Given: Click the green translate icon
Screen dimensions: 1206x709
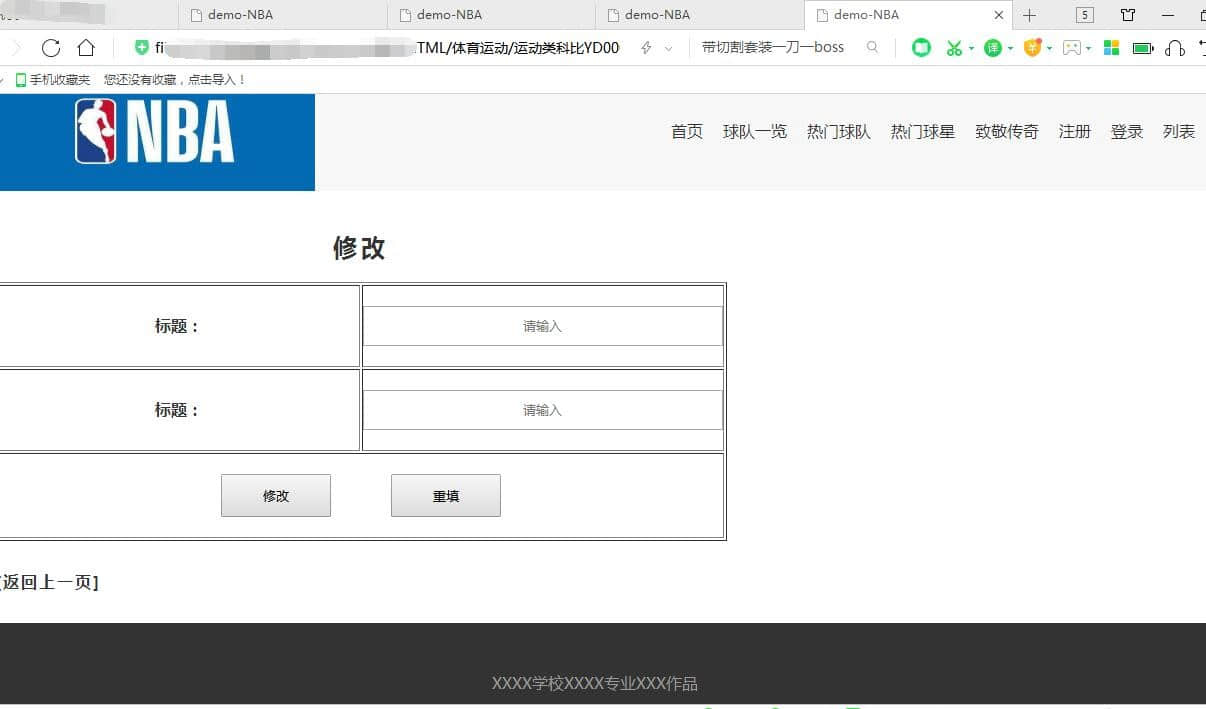Looking at the screenshot, I should click(992, 48).
